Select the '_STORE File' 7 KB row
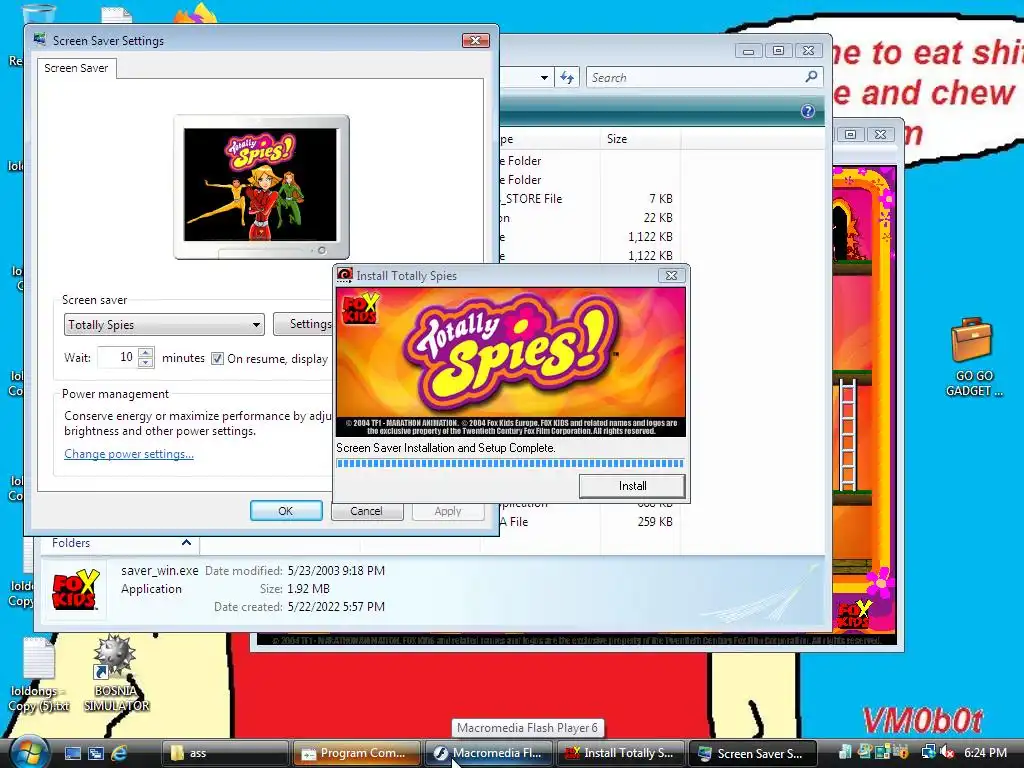 588,199
